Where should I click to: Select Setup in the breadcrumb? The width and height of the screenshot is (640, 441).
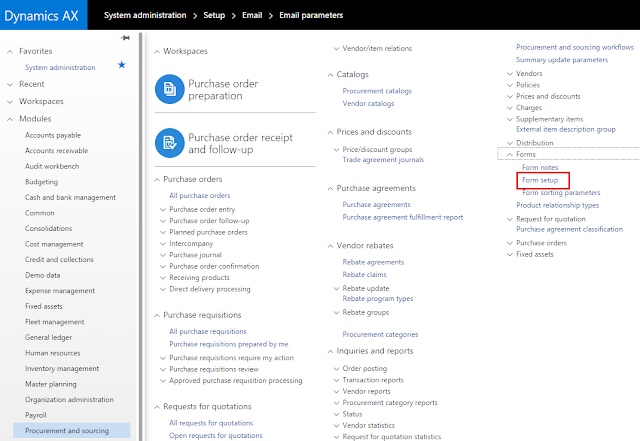point(214,15)
